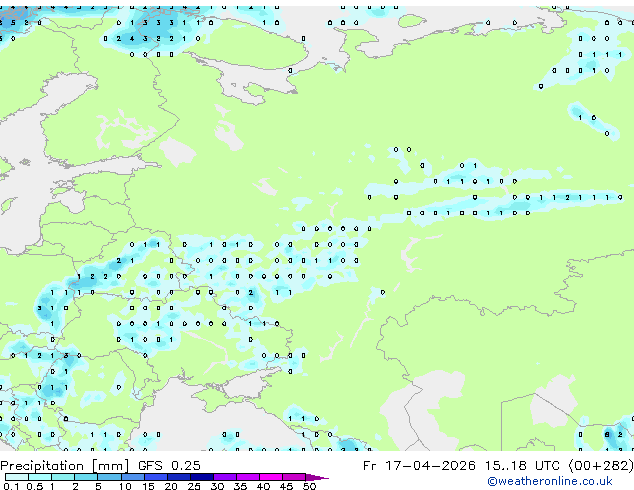Click the 0.5–1 mm legend color swatch

point(40,477)
